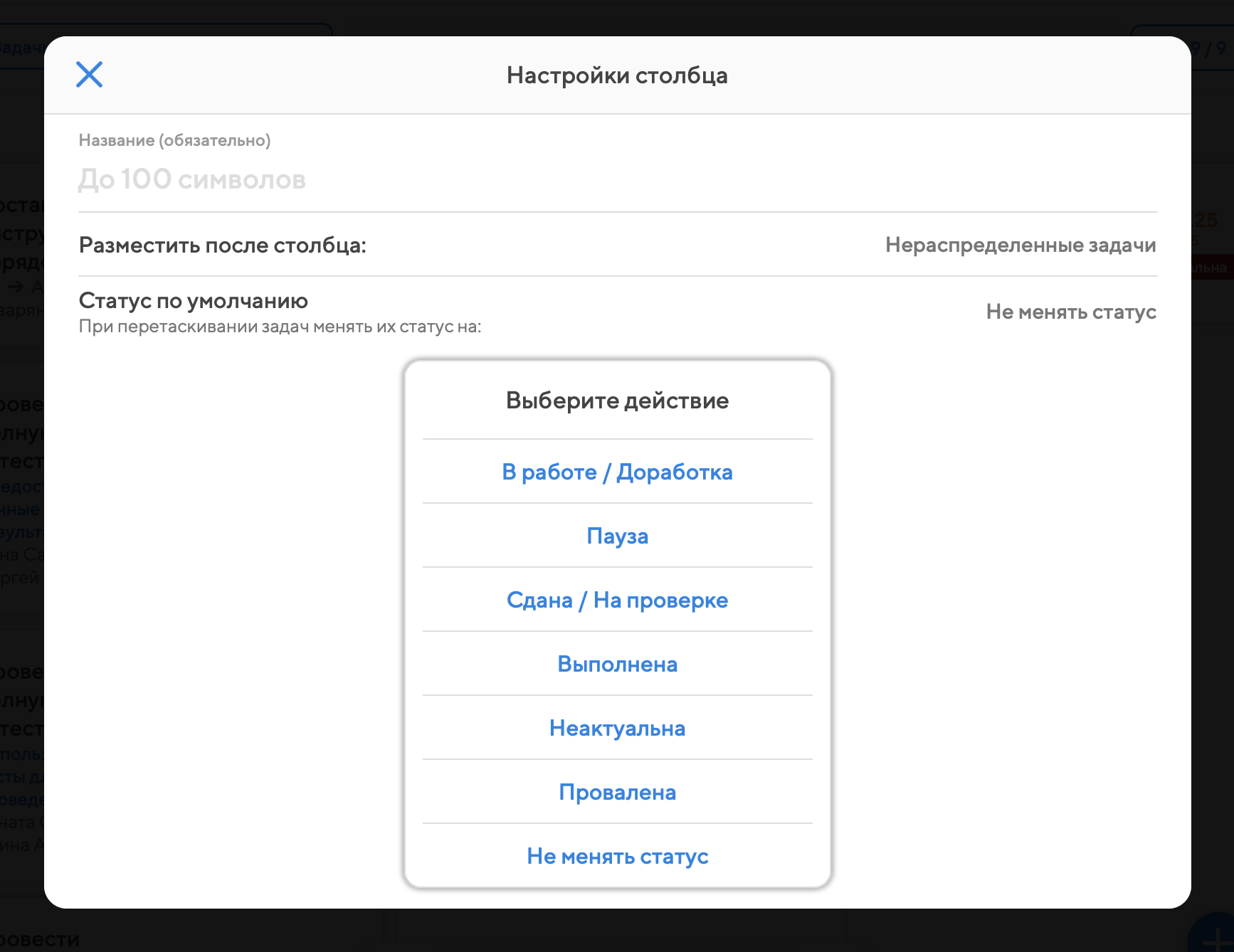The image size is (1234, 952).
Task: Click the dimmed "Задачи" tab behind the dialog
Action: (21, 48)
